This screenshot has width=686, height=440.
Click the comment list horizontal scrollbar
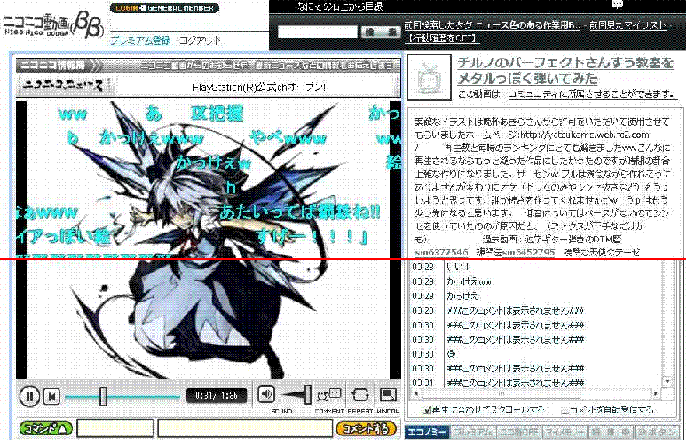pos(536,394)
